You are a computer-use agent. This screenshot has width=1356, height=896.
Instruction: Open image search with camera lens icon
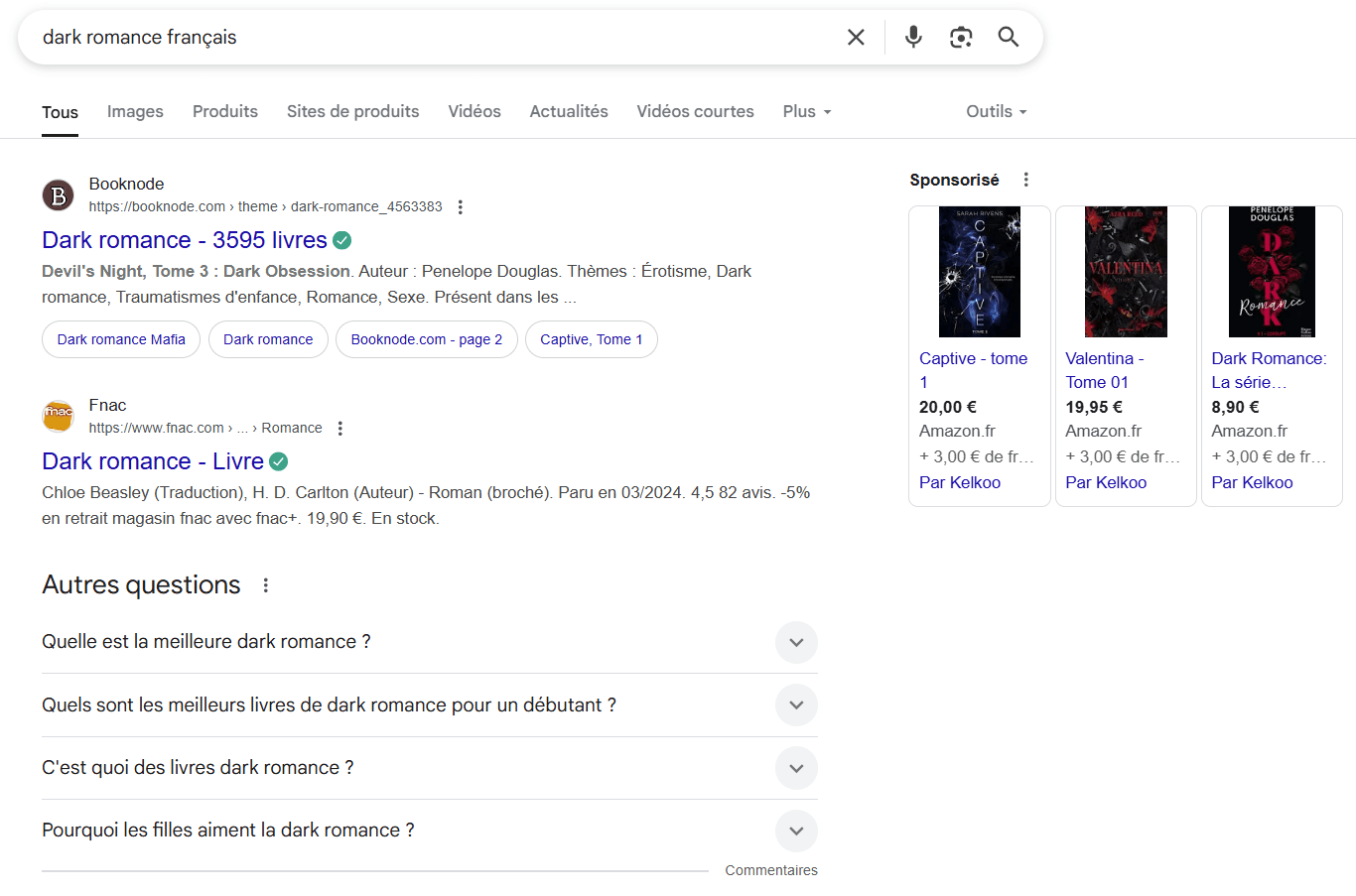[x=960, y=38]
